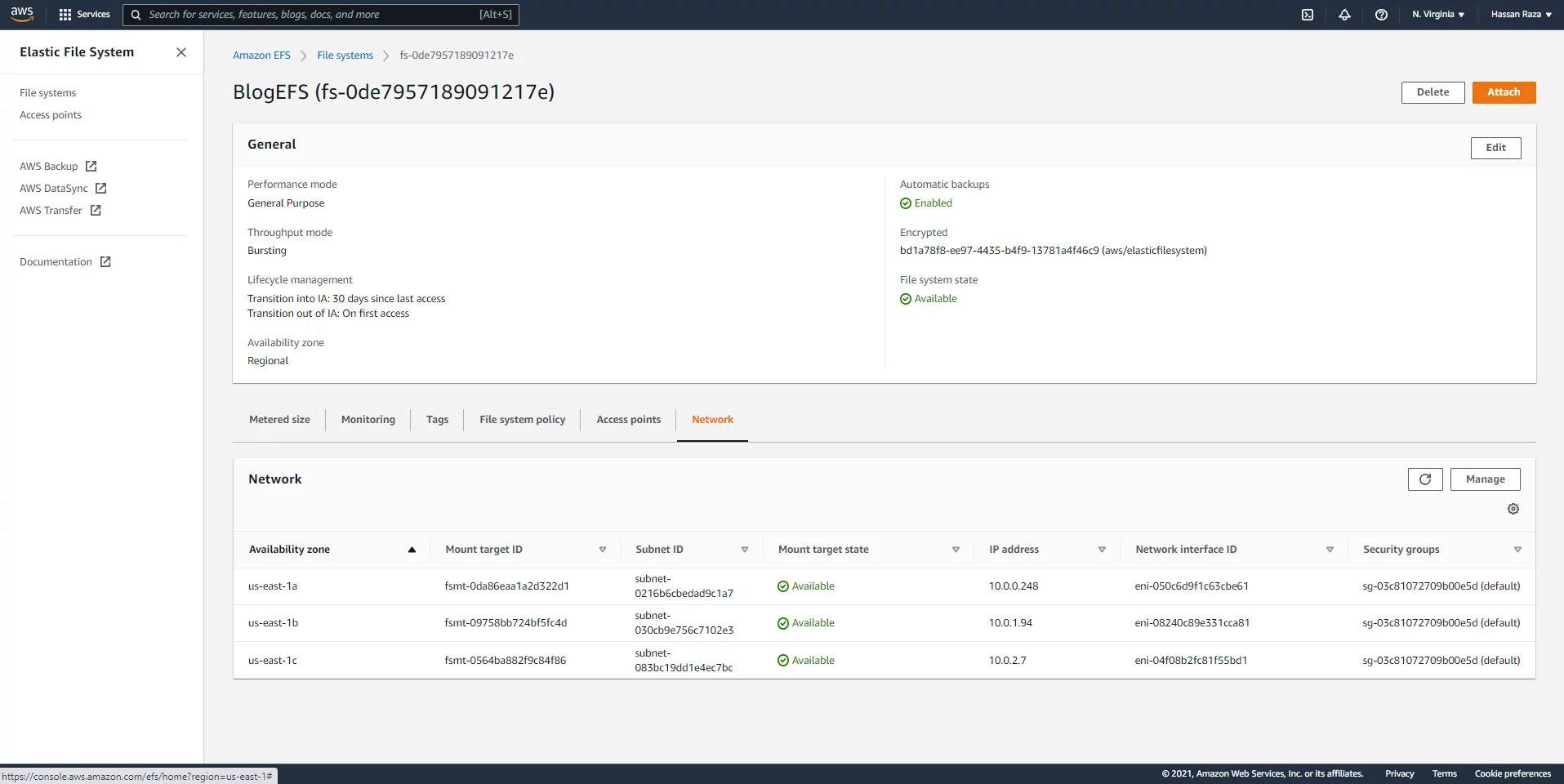Click the Available status for us-east-1c
The height and width of the screenshot is (784, 1564).
coord(806,661)
